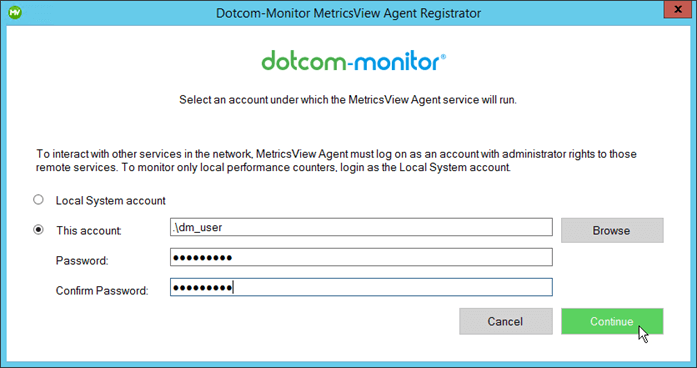
Task: Select the Local System account radio button
Action: click(x=39, y=200)
